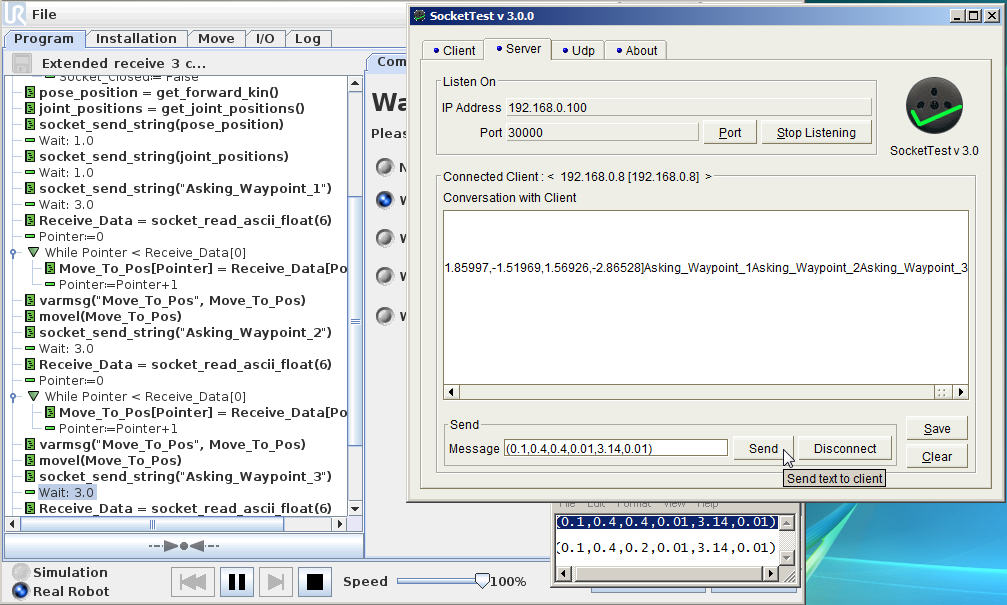The image size is (1007, 605).
Task: Click the program tree scroll down arrow
Action: tap(355, 508)
